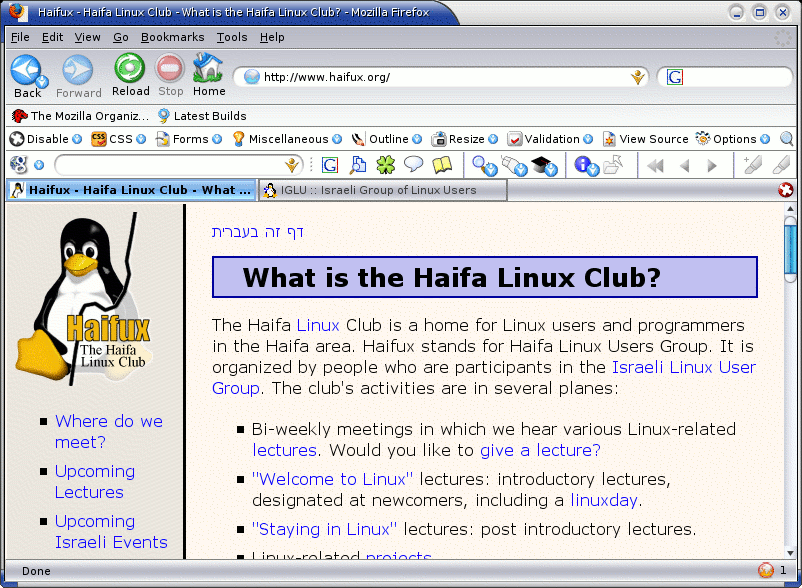Reload the current page
802x588 pixels.
point(130,68)
